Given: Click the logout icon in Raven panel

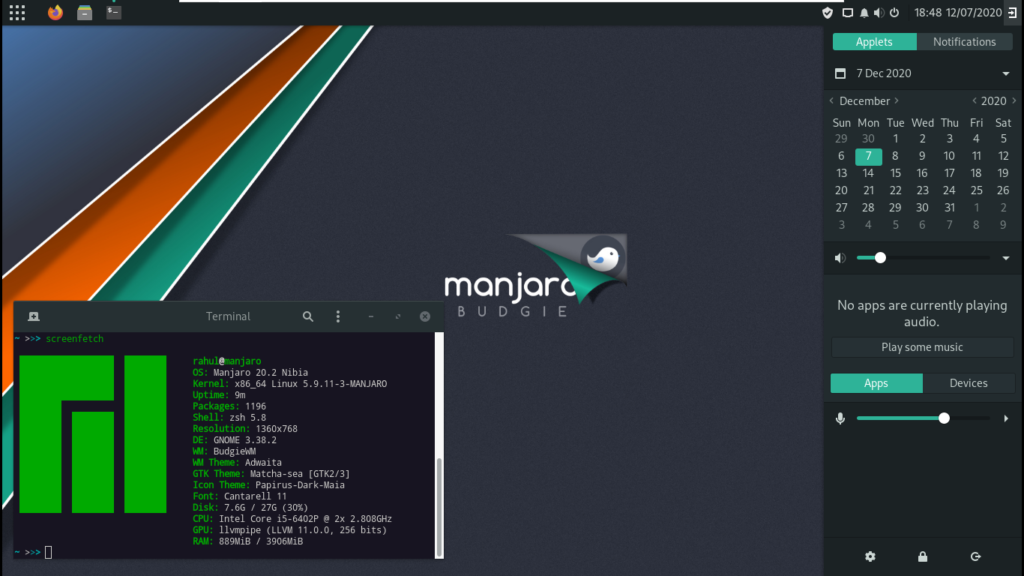Looking at the screenshot, I should tap(975, 556).
